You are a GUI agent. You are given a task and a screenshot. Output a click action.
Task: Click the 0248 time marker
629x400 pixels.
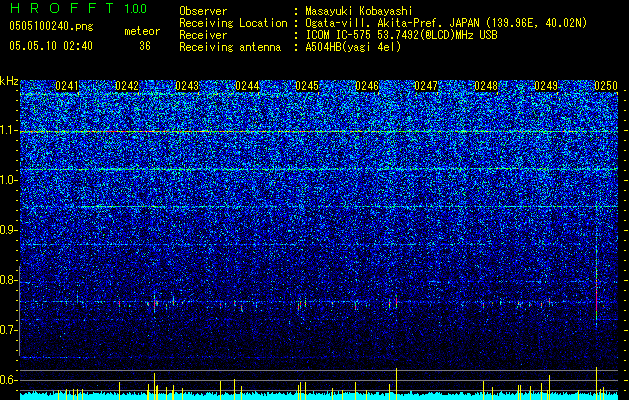[x=486, y=86]
